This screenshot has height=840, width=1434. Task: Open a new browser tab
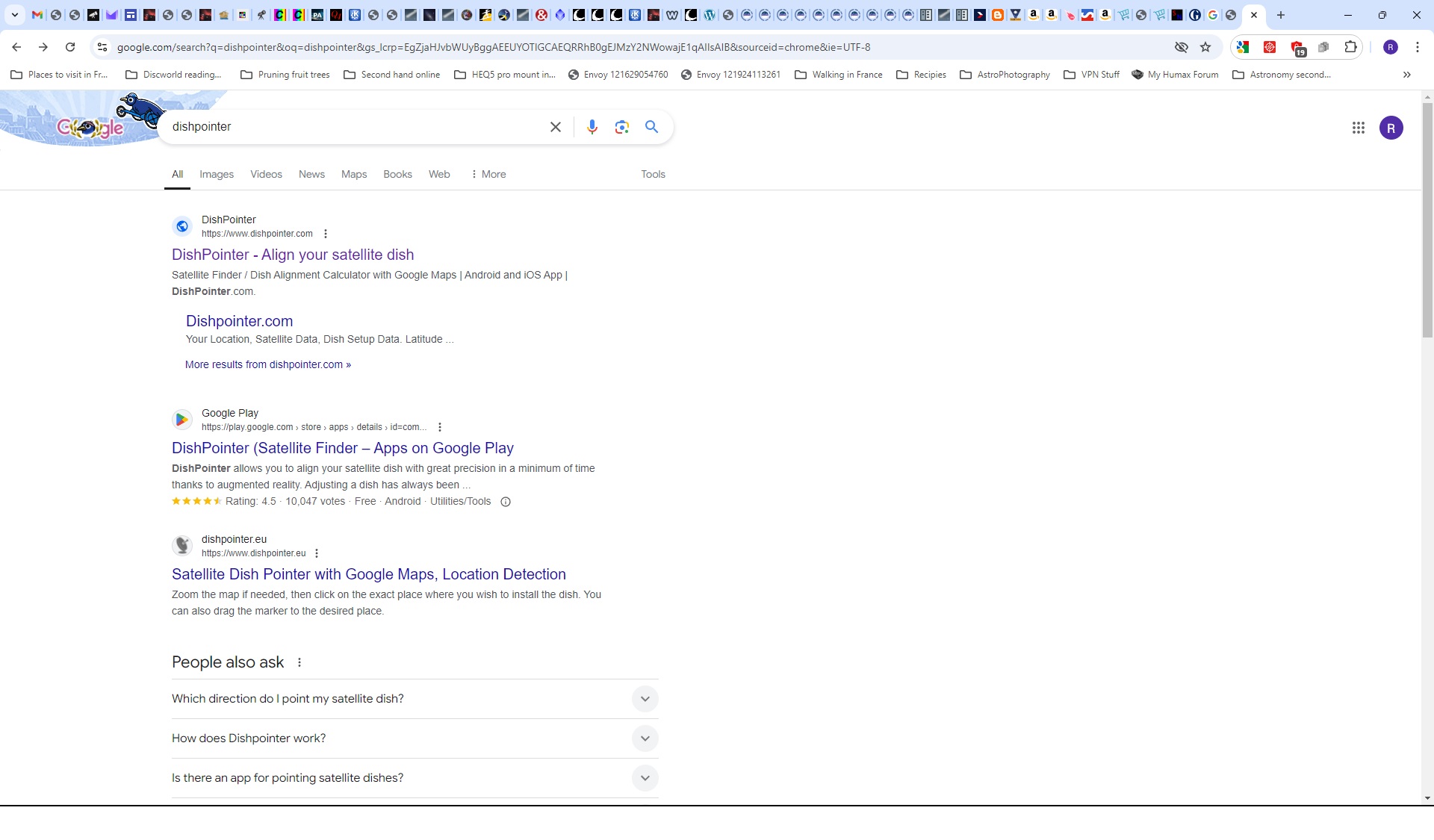point(1281,15)
